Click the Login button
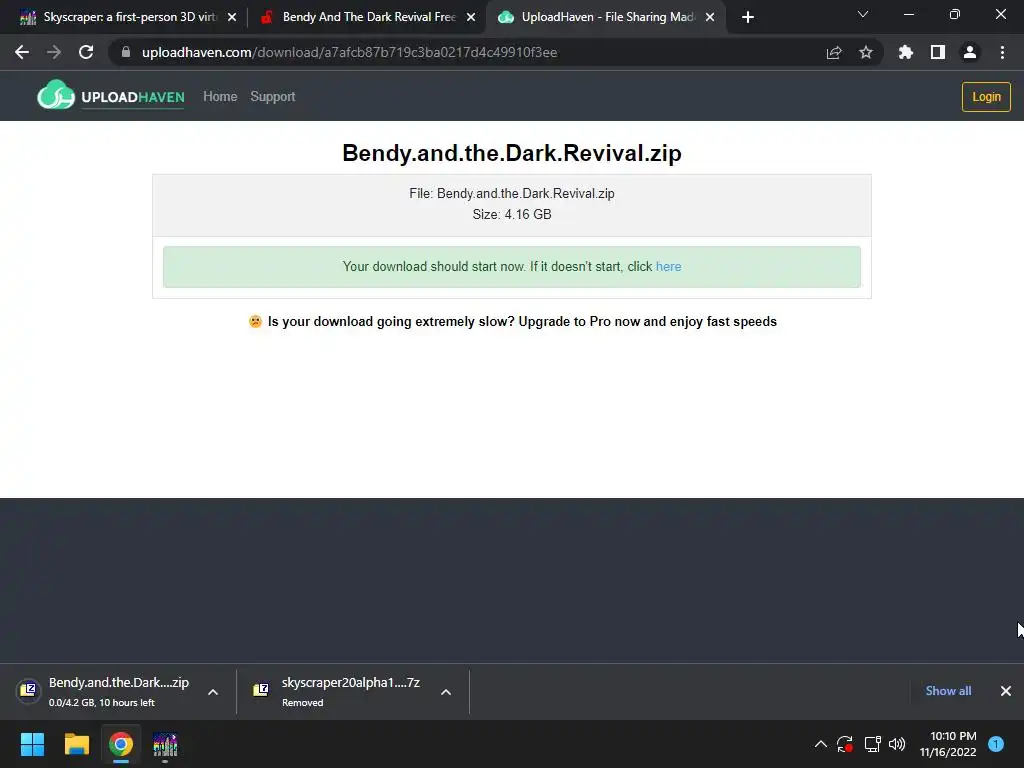Viewport: 1024px width, 768px height. [x=986, y=97]
